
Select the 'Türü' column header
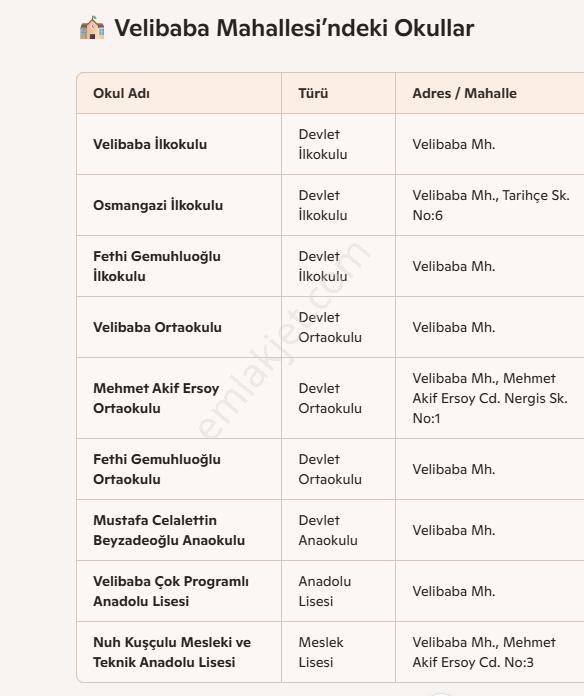[x=313, y=93]
